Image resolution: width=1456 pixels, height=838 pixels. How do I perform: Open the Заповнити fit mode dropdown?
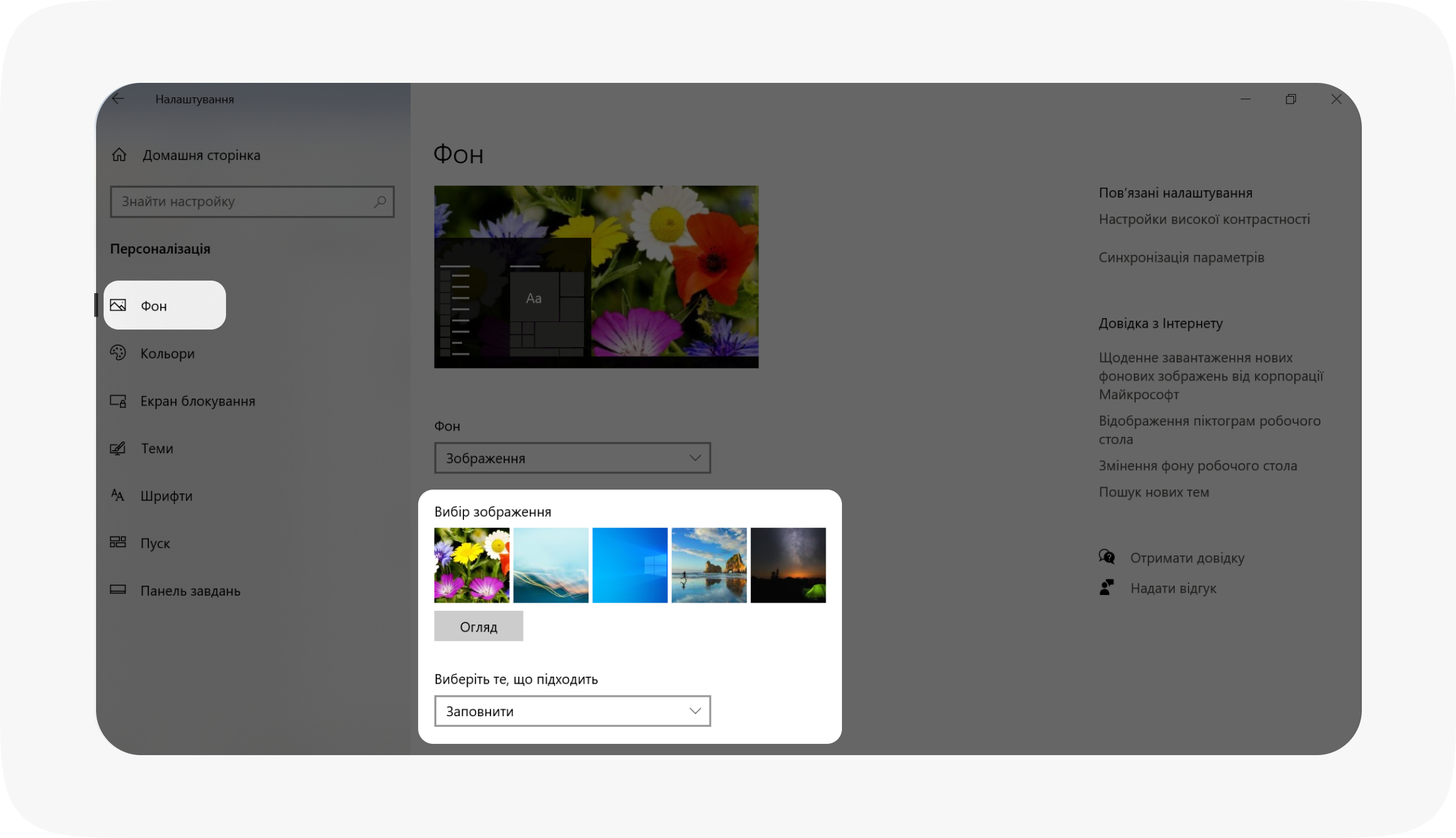pyautogui.click(x=572, y=711)
